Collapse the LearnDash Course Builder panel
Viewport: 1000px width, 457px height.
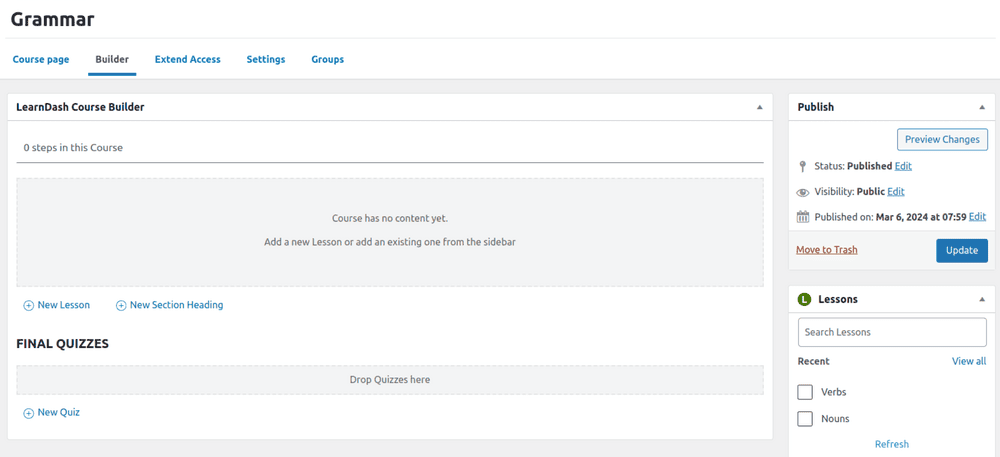click(759, 107)
